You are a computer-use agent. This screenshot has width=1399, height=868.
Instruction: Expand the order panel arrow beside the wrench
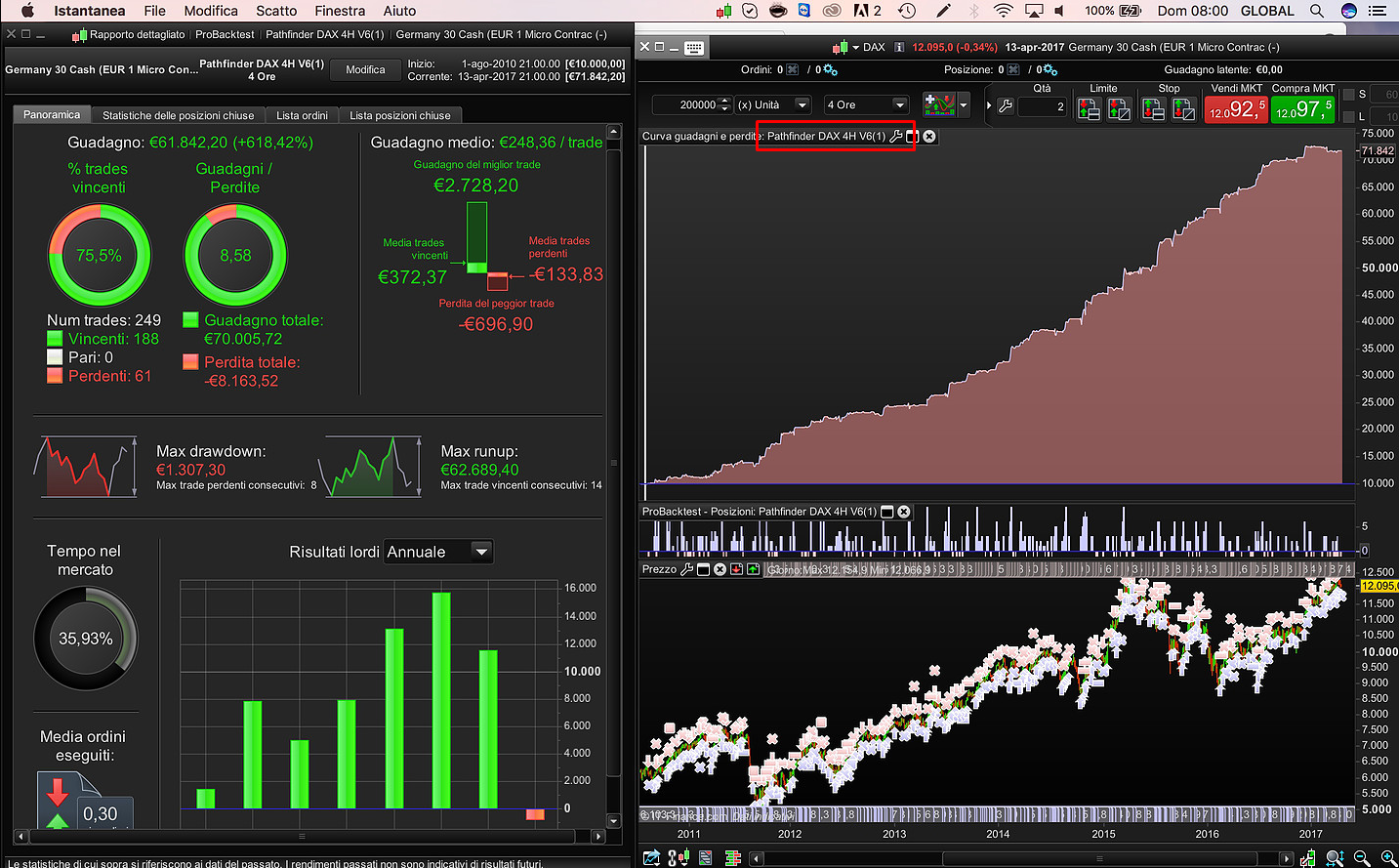(988, 105)
